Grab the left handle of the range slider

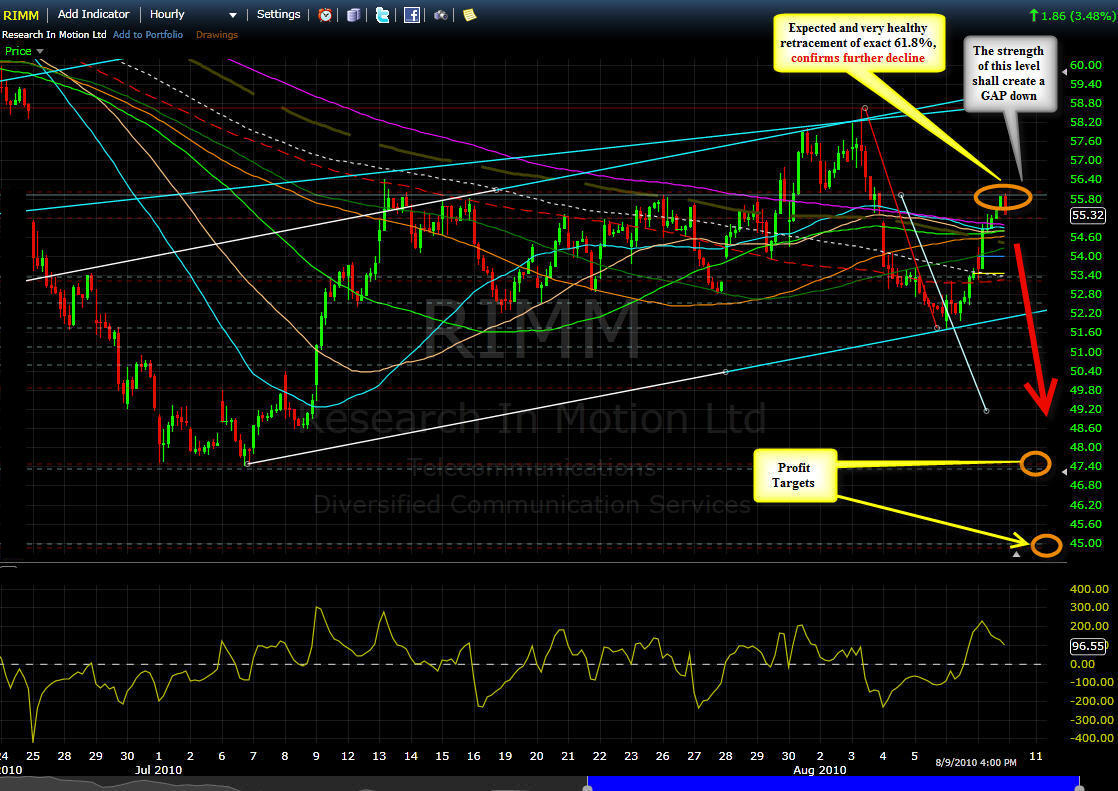click(588, 787)
